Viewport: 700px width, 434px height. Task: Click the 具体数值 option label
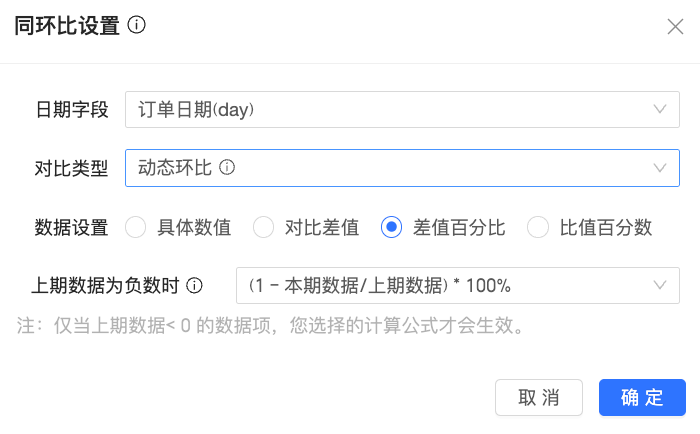[194, 227]
